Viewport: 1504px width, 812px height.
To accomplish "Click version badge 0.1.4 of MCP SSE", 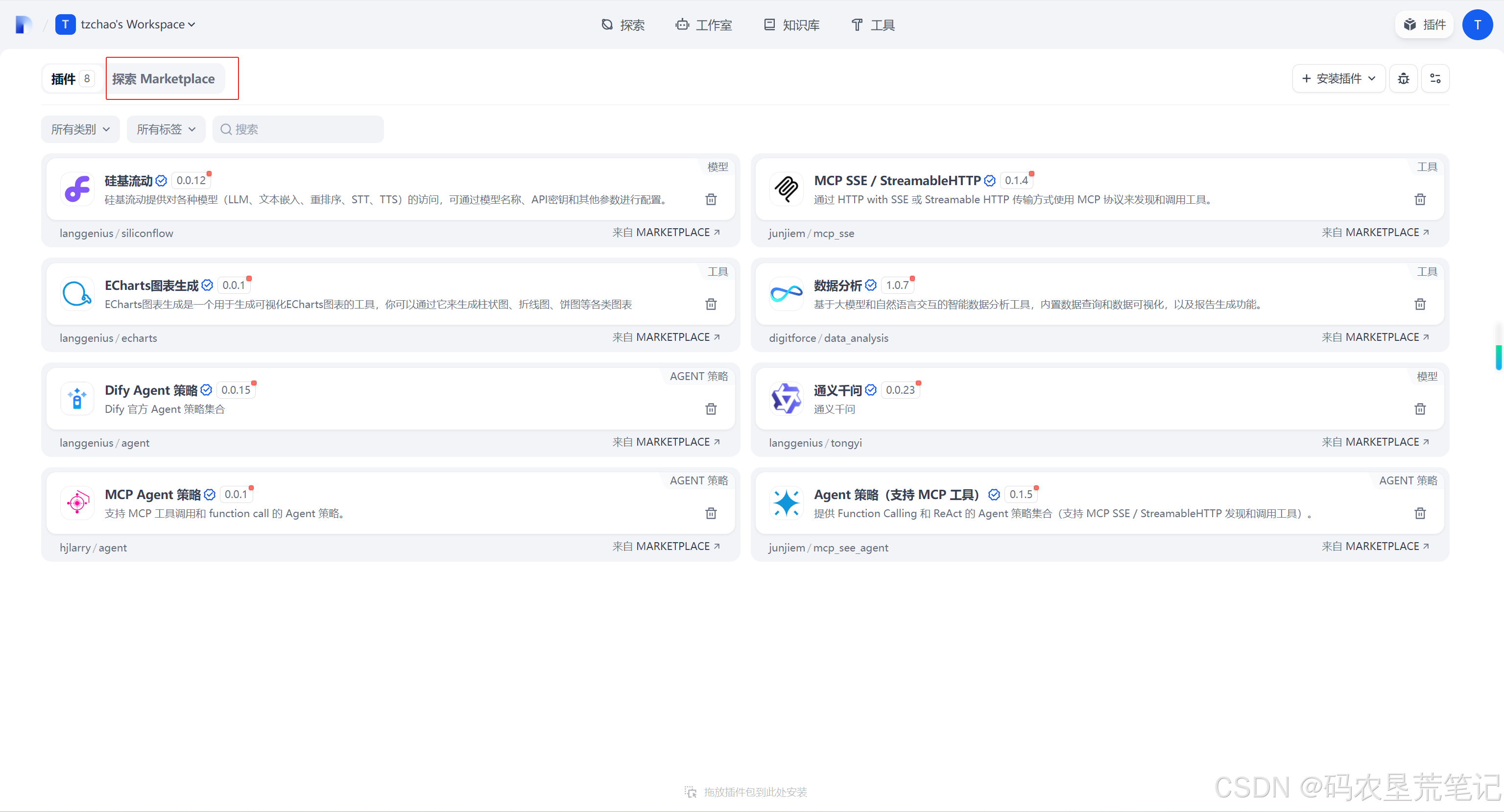I will (x=1017, y=180).
